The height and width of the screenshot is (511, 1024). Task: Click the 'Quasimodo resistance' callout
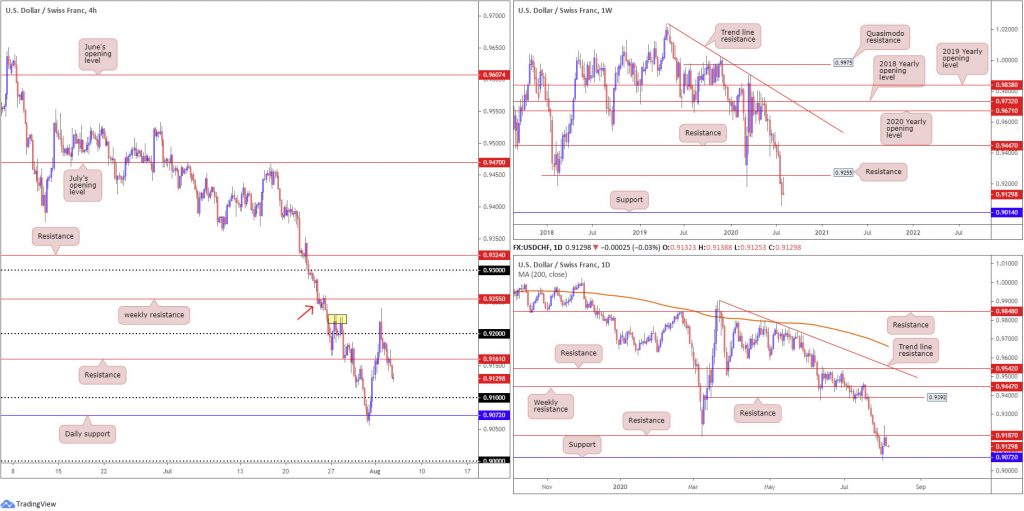884,35
